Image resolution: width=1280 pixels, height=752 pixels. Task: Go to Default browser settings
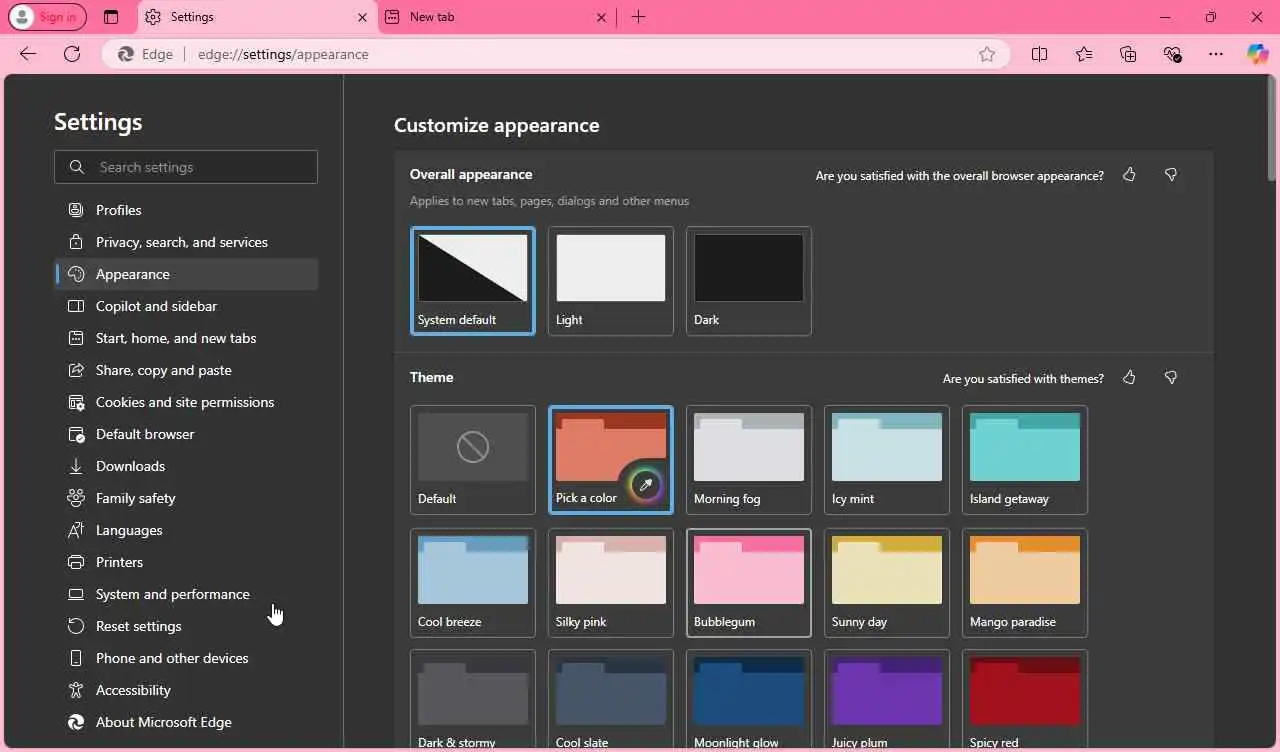click(x=187, y=434)
